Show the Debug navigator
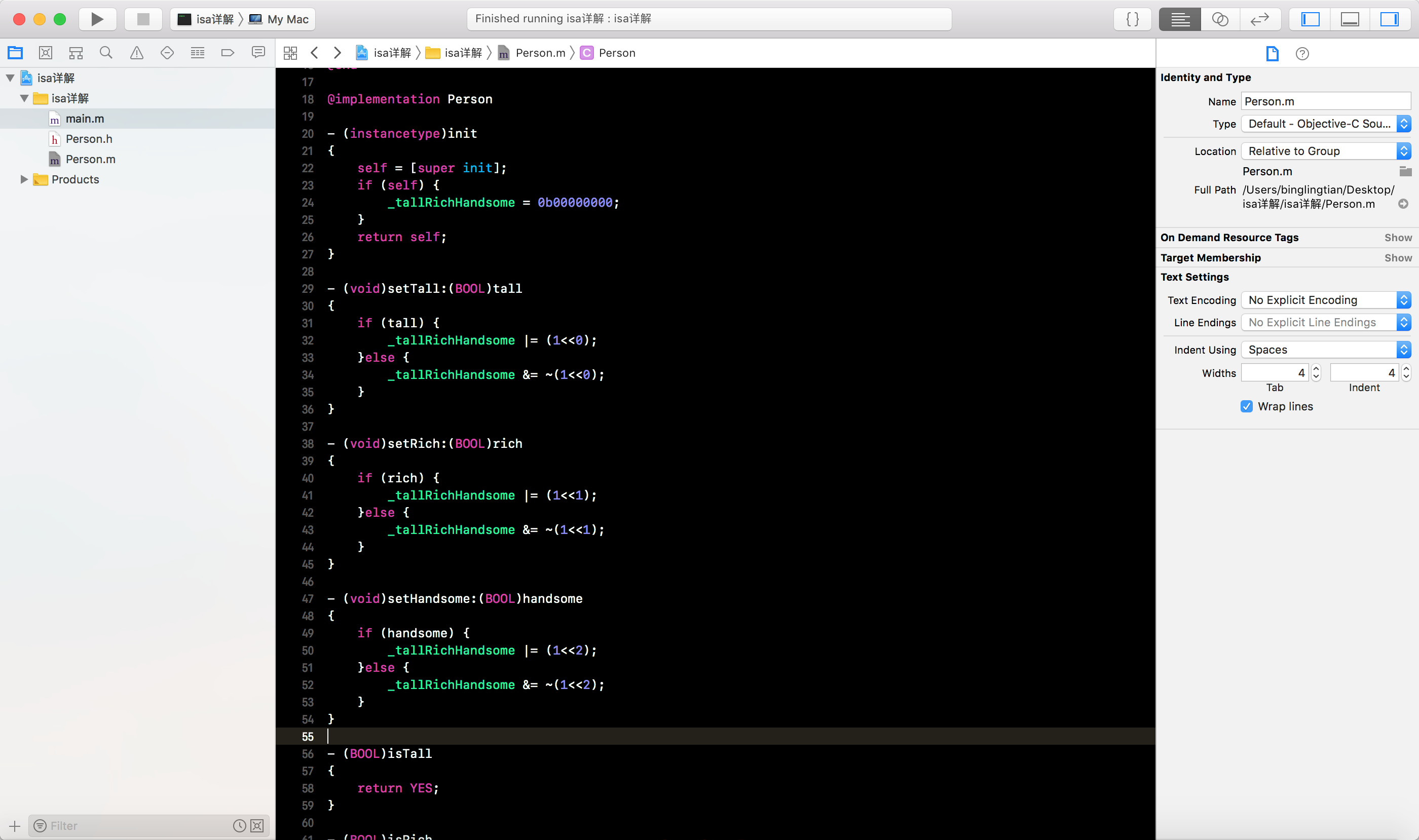 point(198,53)
